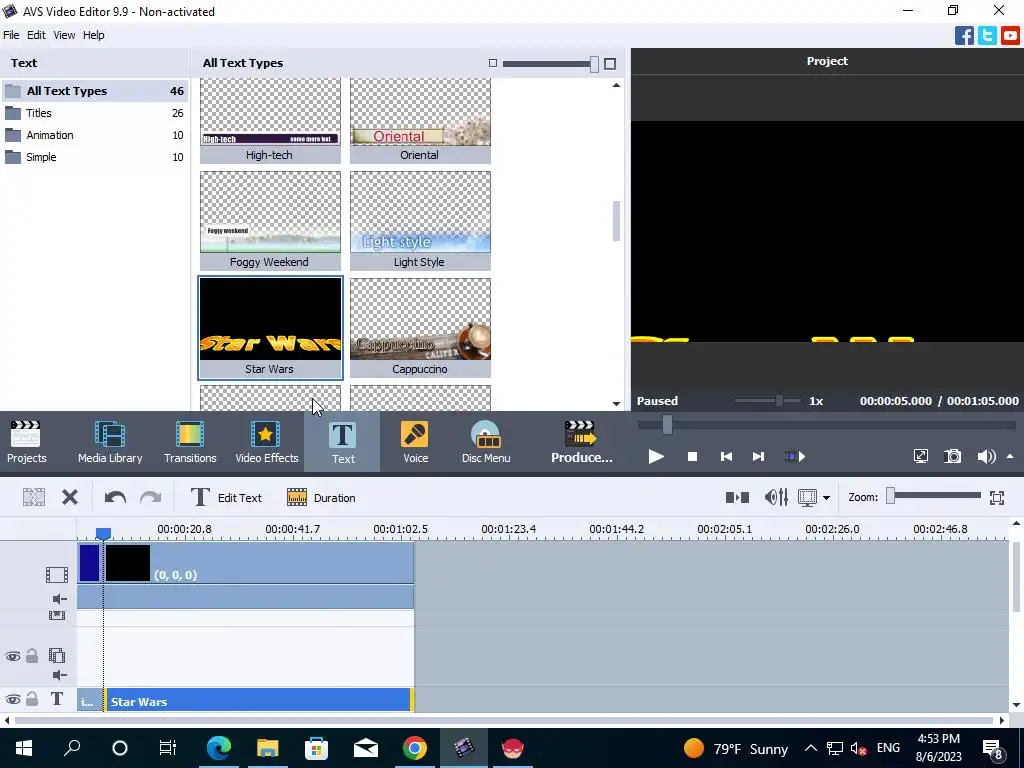
Task: Select small thumbnail size icon
Action: (x=493, y=63)
